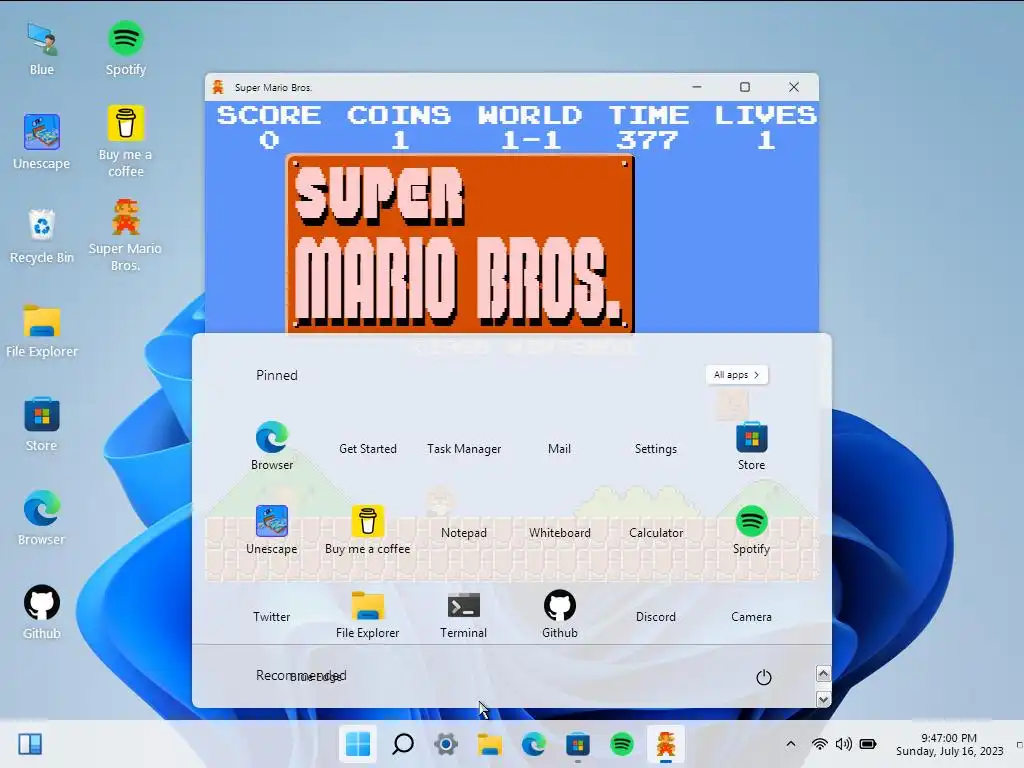Screen dimensions: 1024x768
Task: Open Super Mario Bros. desktop shortcut
Action: click(125, 235)
